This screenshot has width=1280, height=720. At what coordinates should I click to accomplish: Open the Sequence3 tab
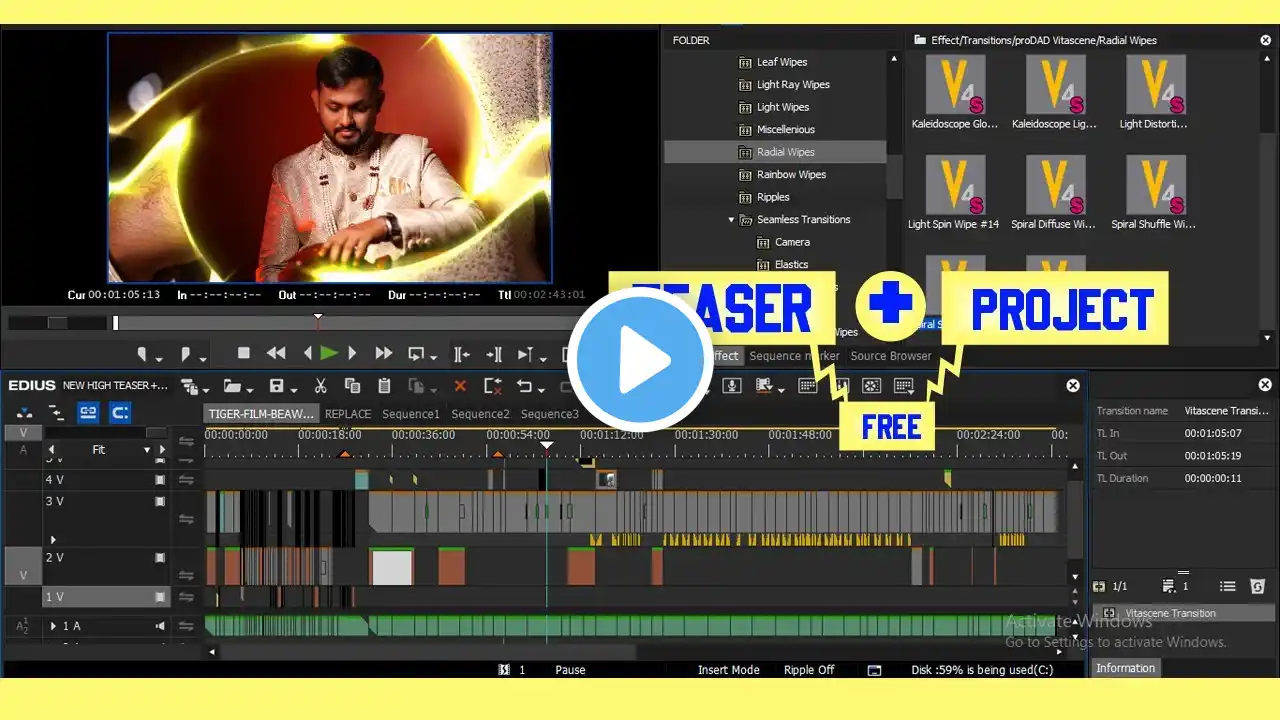point(550,414)
